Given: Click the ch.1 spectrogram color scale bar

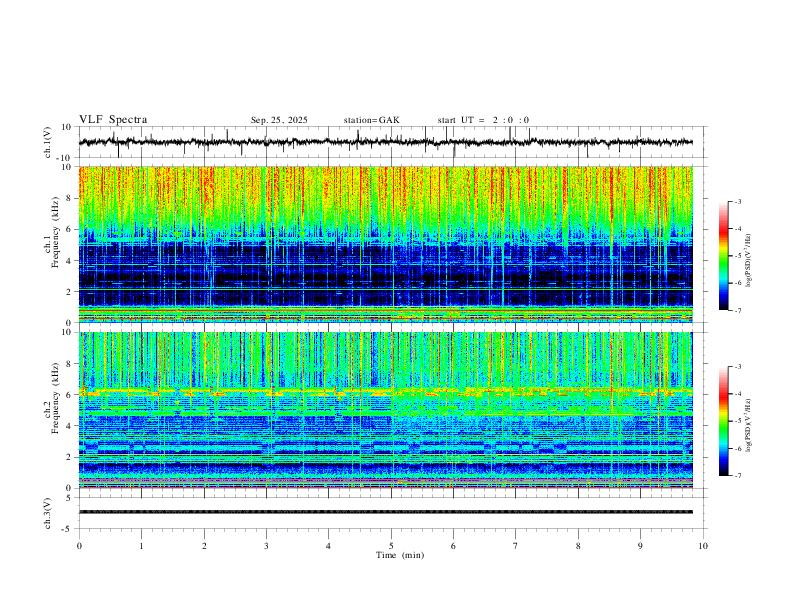Looking at the screenshot, I should [x=723, y=256].
